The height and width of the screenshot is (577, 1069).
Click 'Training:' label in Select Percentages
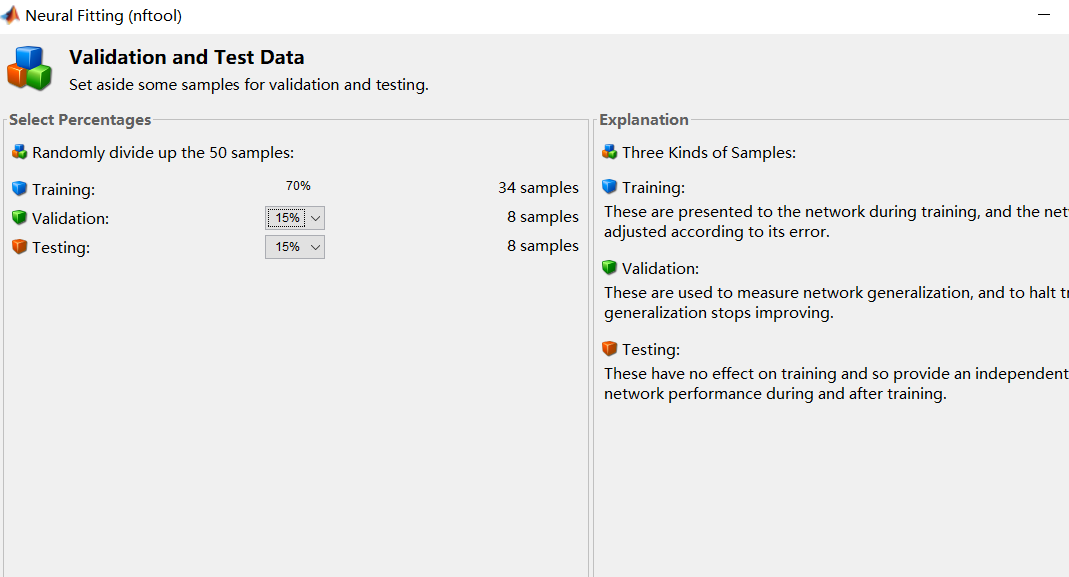(x=63, y=190)
